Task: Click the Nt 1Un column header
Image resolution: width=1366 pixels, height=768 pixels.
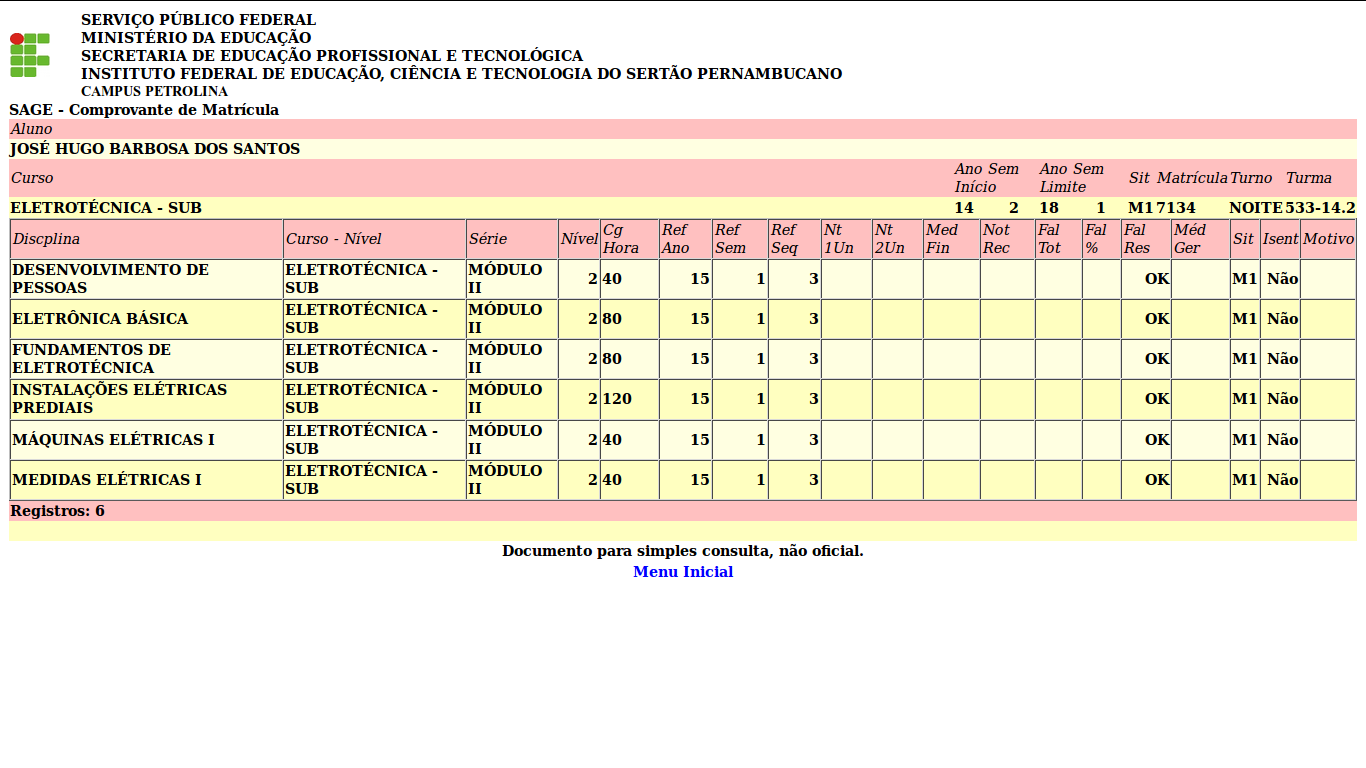Action: click(x=846, y=239)
